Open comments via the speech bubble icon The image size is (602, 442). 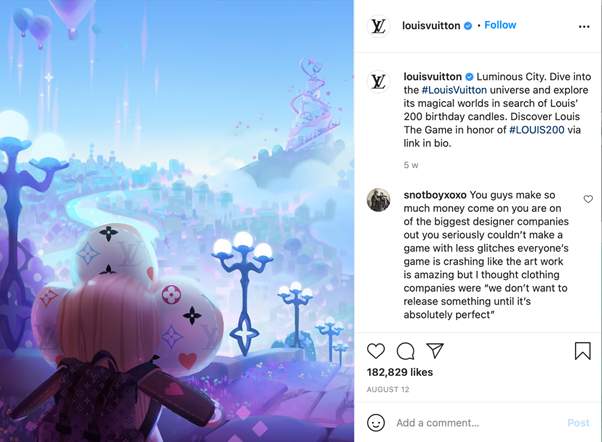(x=405, y=351)
